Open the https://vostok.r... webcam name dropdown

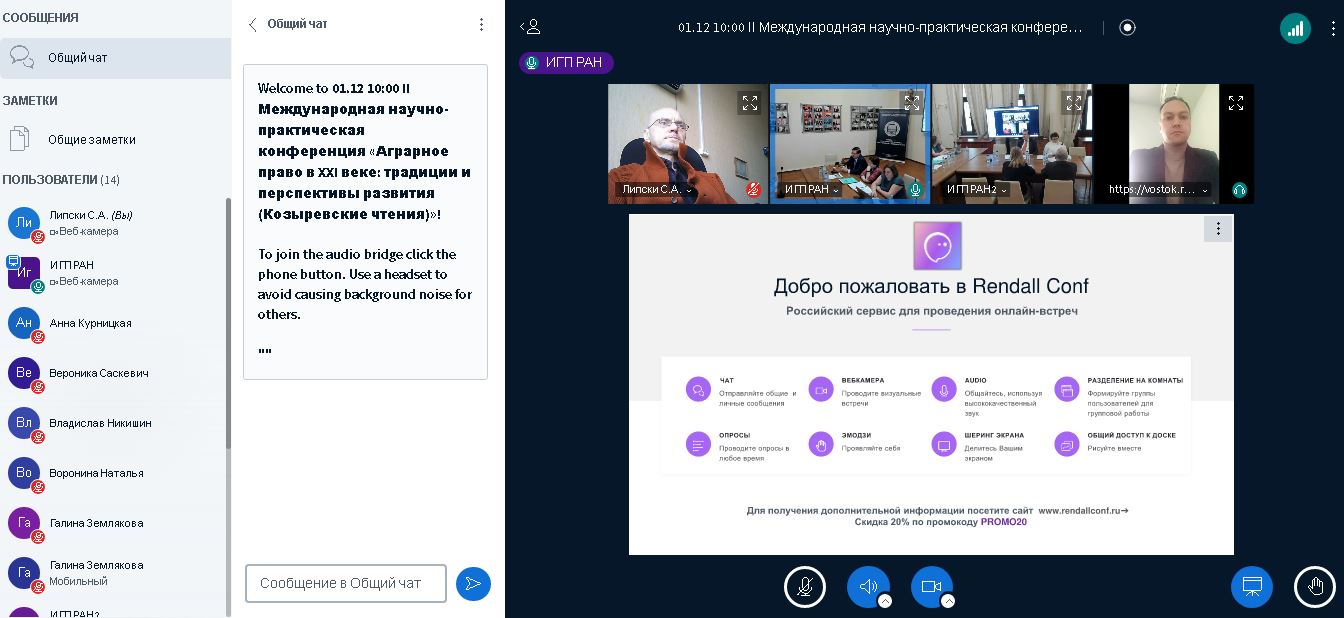point(1158,189)
